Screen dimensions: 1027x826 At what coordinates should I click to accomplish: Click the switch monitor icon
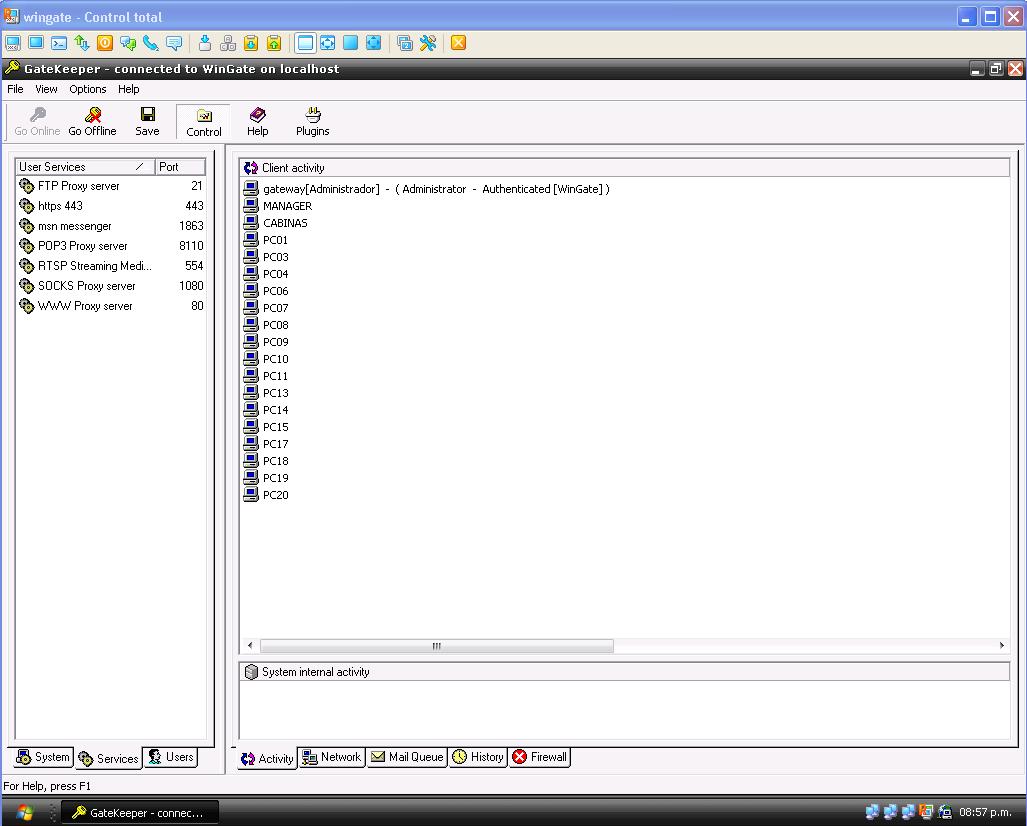[405, 43]
